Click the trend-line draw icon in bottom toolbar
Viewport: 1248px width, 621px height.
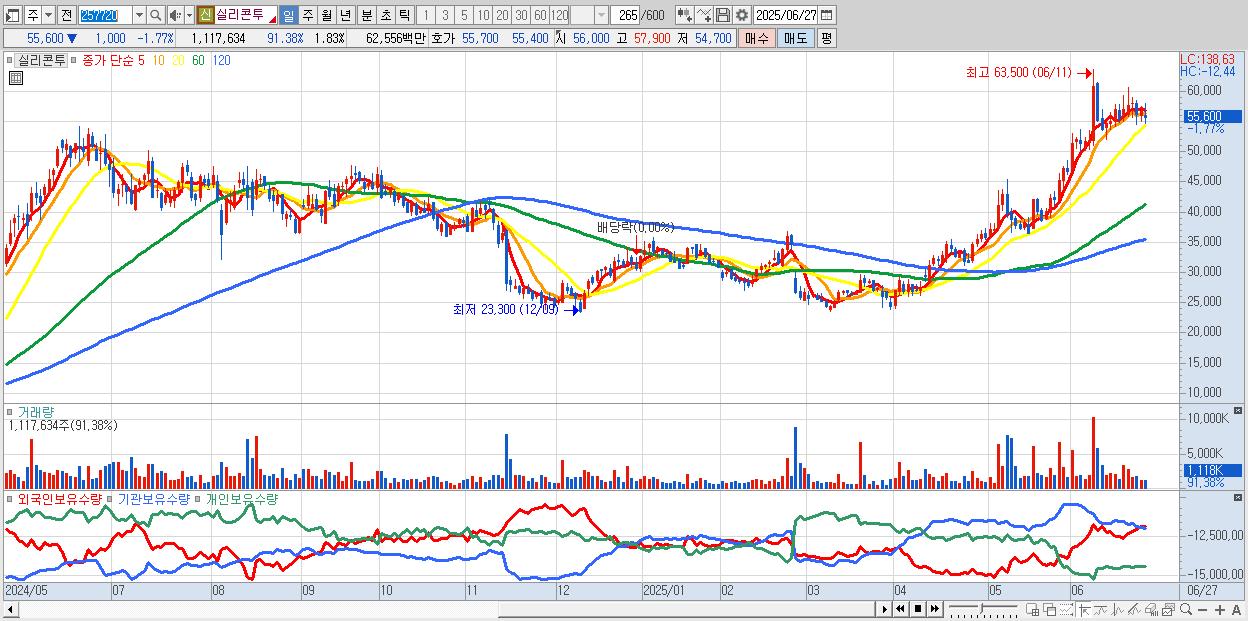[1101, 609]
